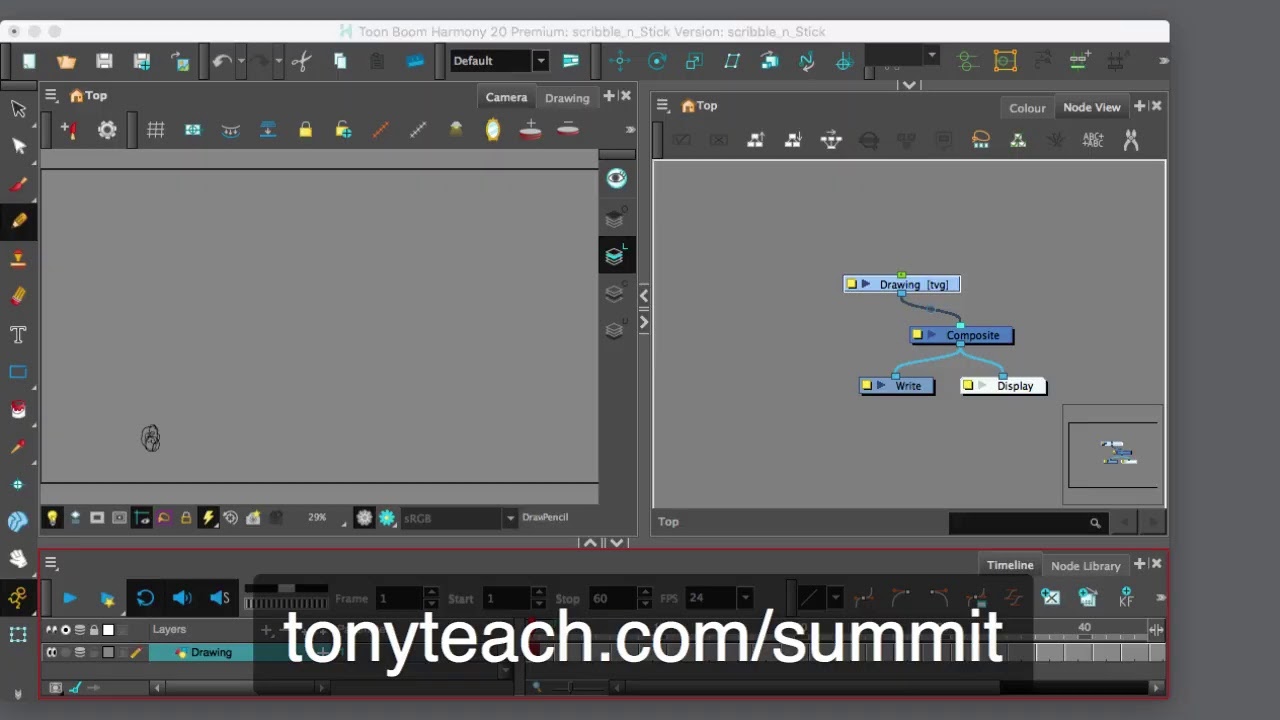
Task: Toggle Drawing node yellow enable square
Action: click(x=852, y=284)
